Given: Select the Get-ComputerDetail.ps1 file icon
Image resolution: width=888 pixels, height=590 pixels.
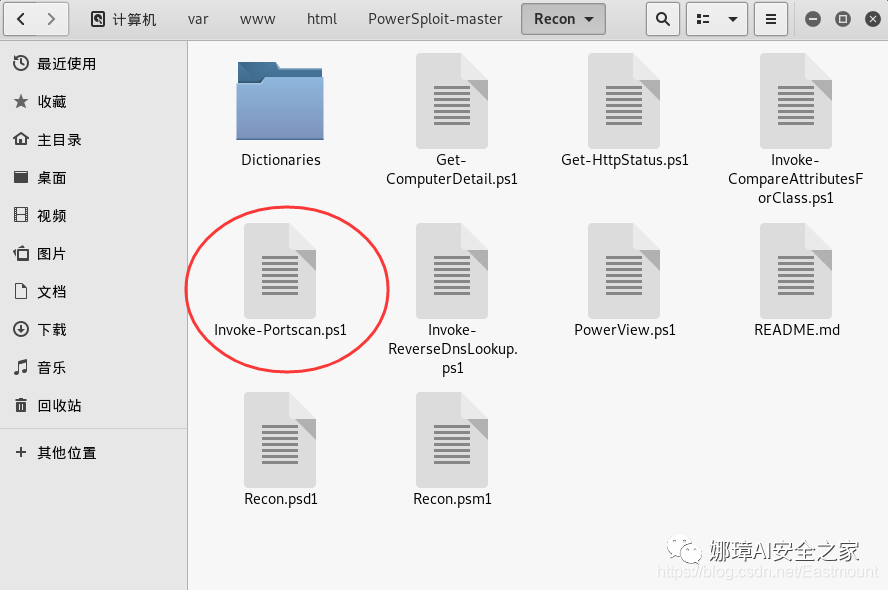Looking at the screenshot, I should point(452,101).
